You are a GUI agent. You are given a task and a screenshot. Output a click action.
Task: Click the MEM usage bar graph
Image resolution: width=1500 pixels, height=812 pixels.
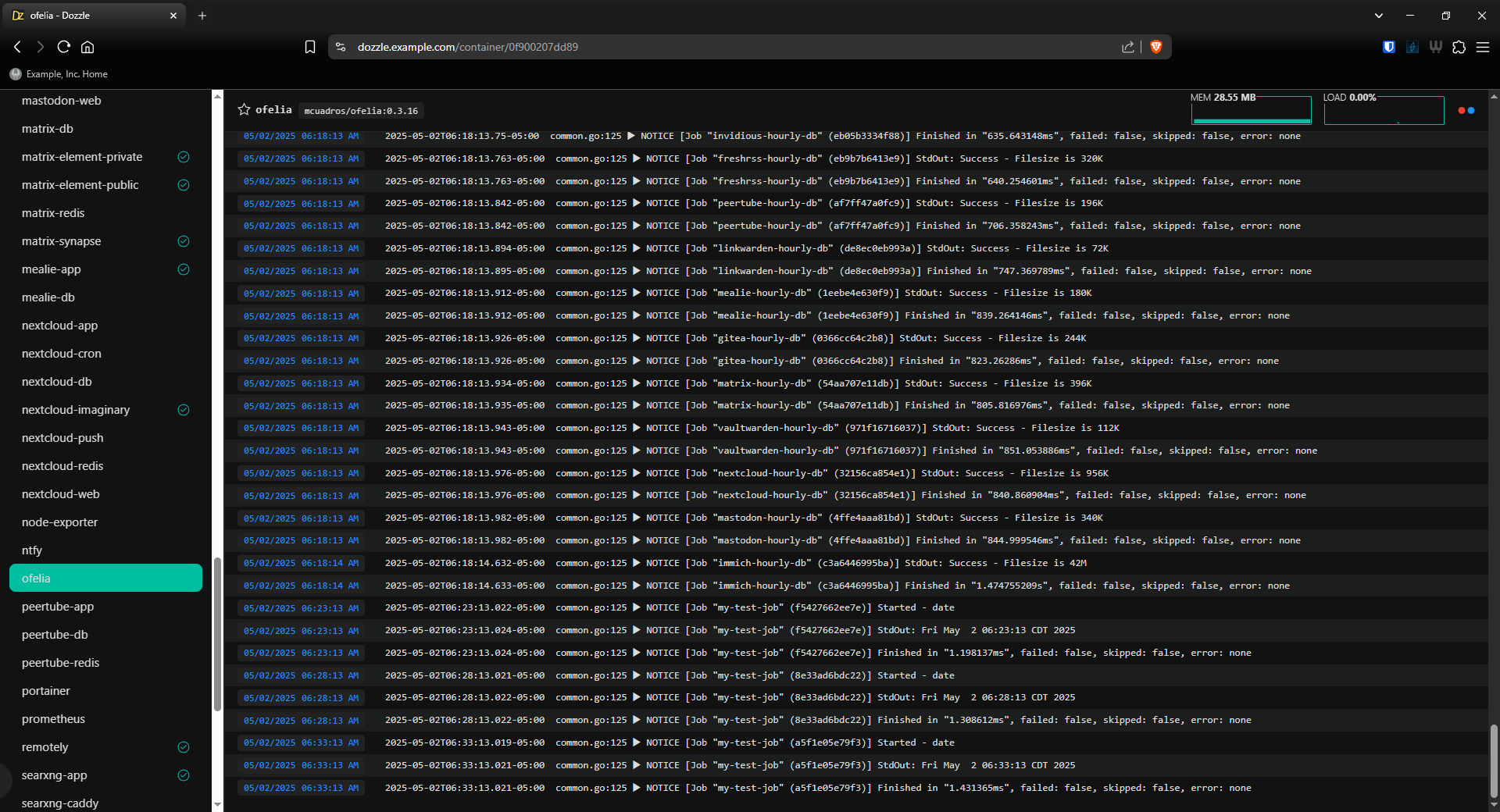click(1251, 111)
